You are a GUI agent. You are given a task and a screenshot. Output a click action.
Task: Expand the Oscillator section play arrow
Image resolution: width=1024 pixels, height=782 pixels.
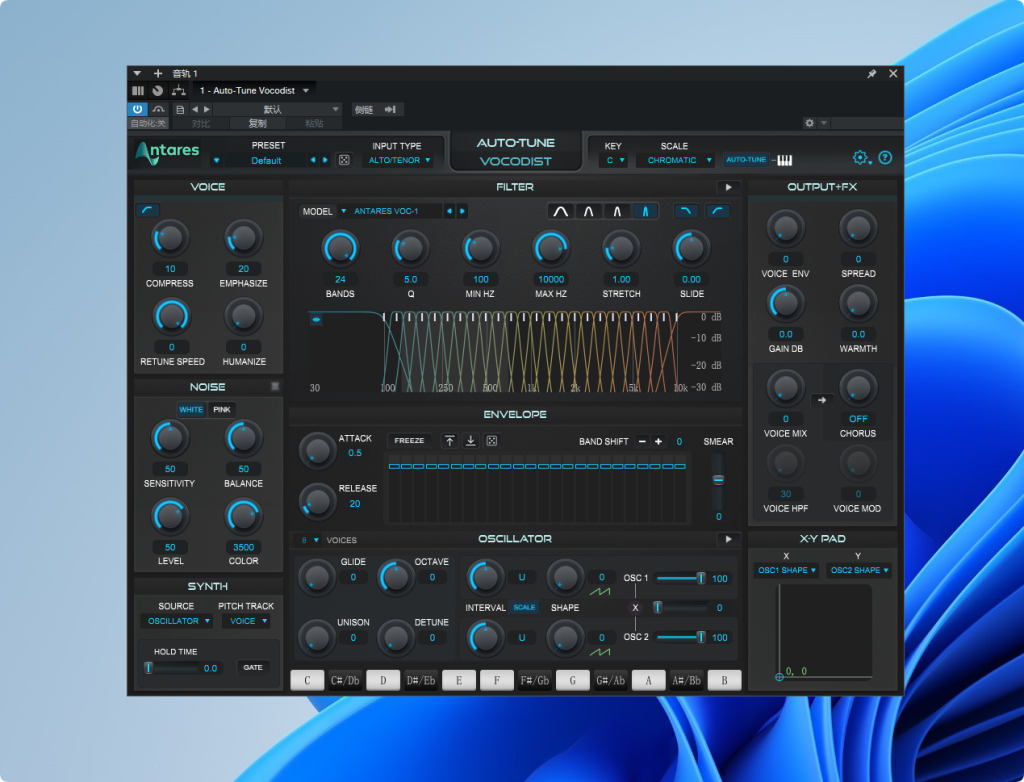click(x=728, y=539)
